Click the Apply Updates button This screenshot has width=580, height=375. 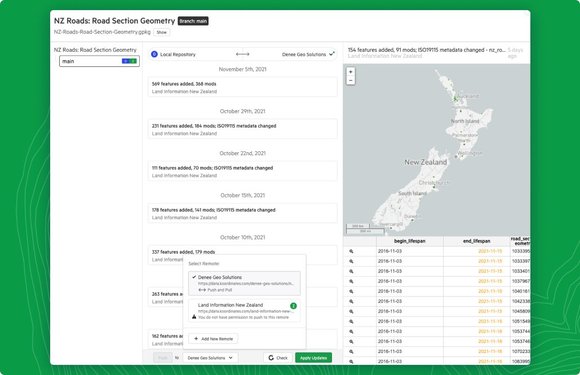(x=313, y=358)
